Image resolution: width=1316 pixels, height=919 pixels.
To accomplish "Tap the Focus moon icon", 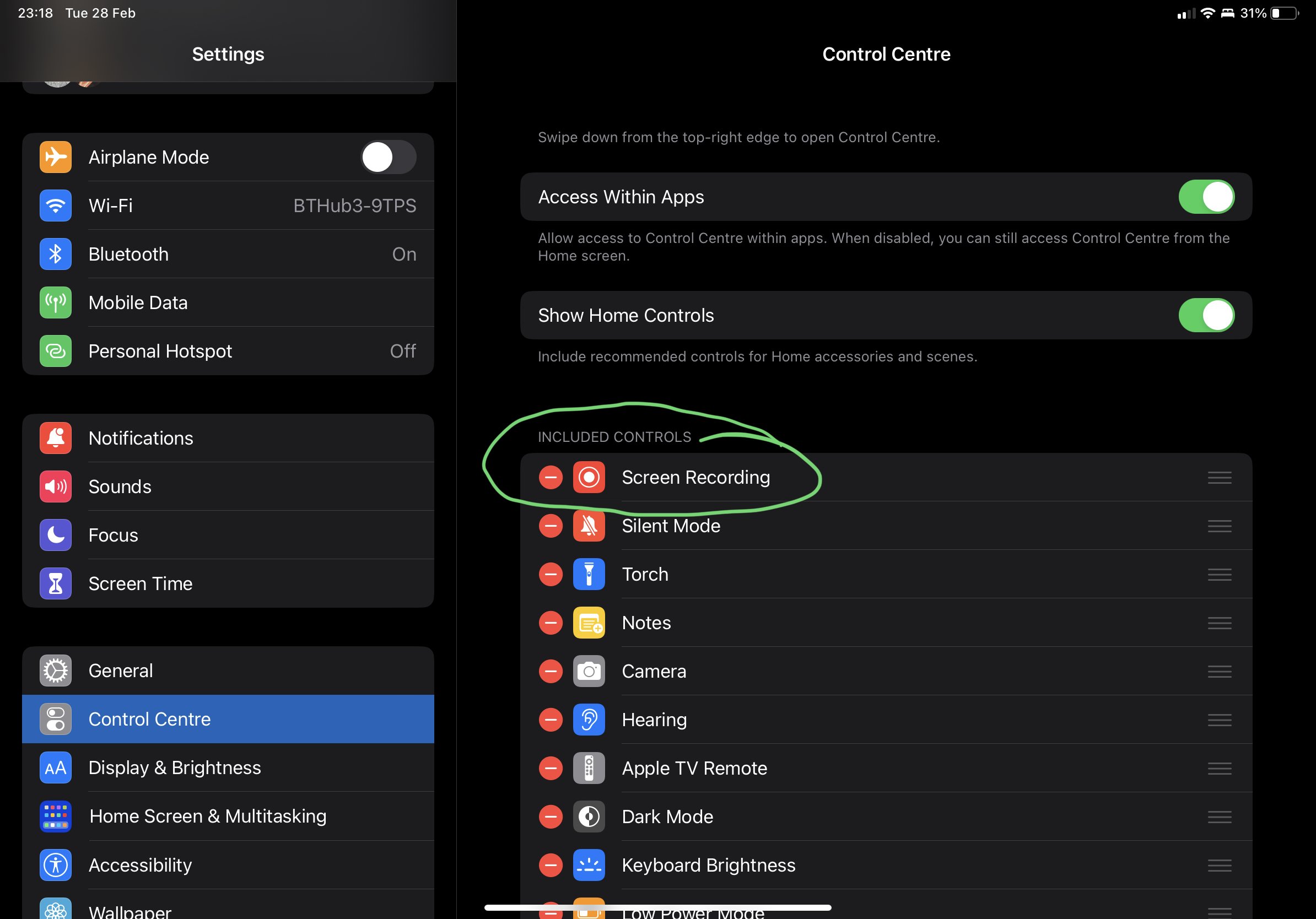I will [56, 535].
